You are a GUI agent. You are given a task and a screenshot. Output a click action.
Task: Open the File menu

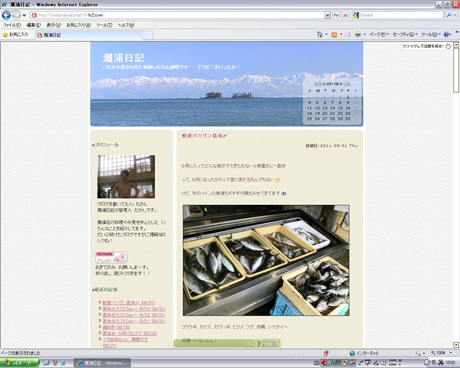12,25
